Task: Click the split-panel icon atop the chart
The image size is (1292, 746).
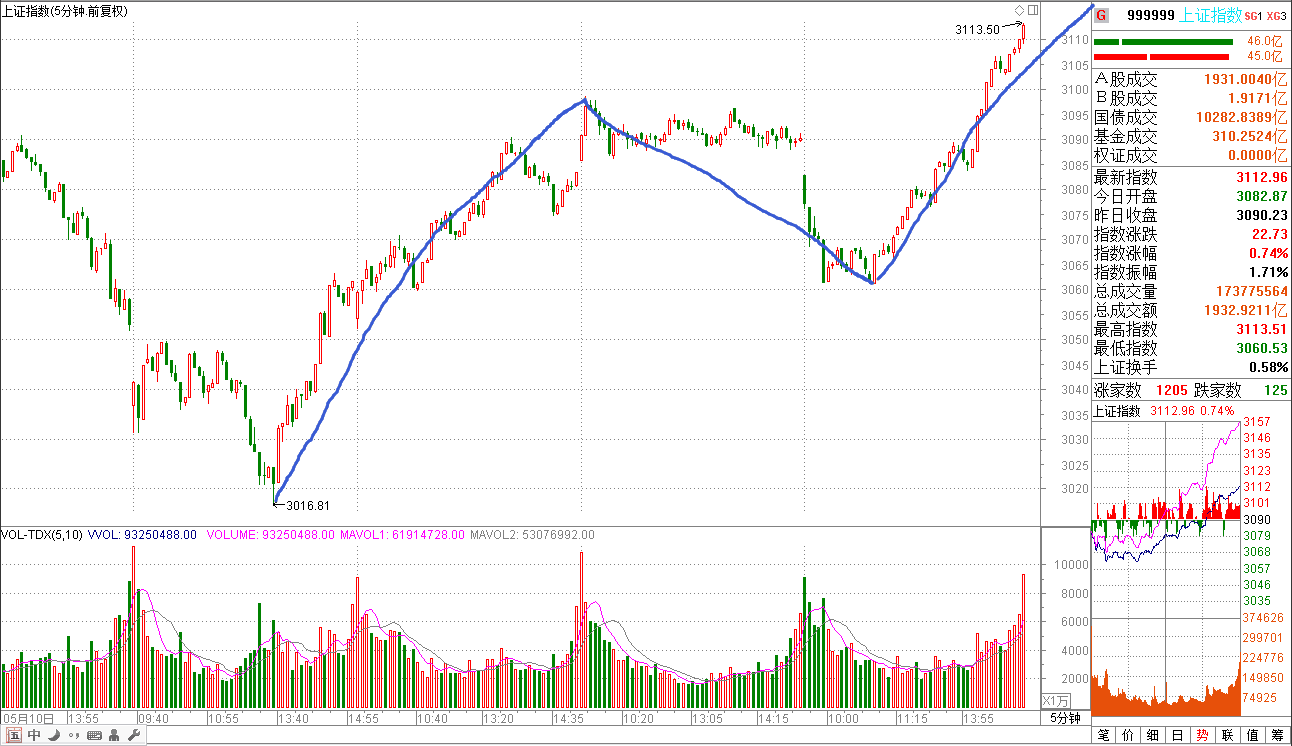Action: click(x=1032, y=9)
